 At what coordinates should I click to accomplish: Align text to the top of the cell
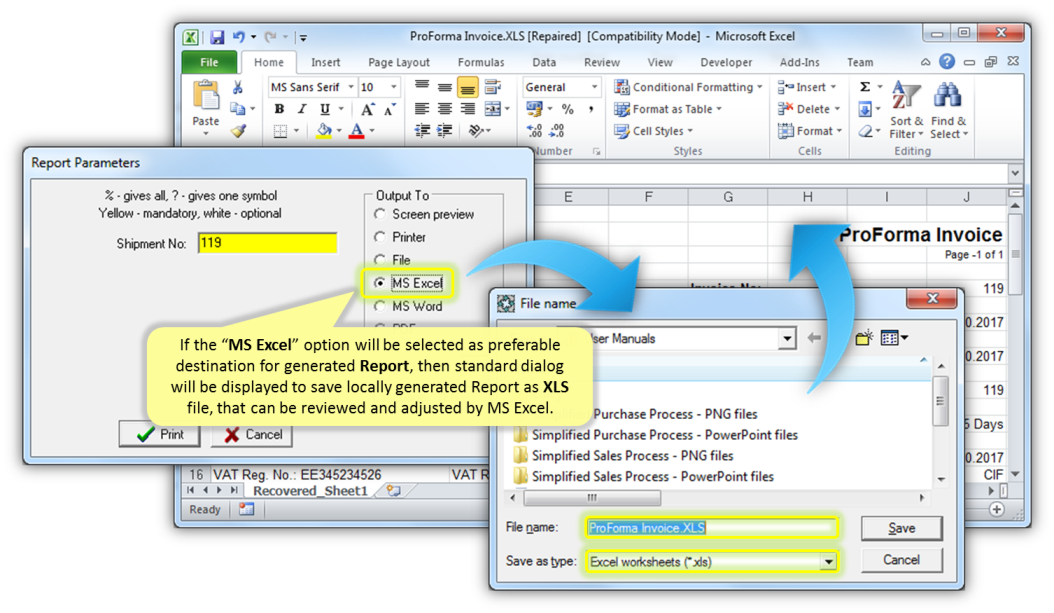tap(421, 87)
